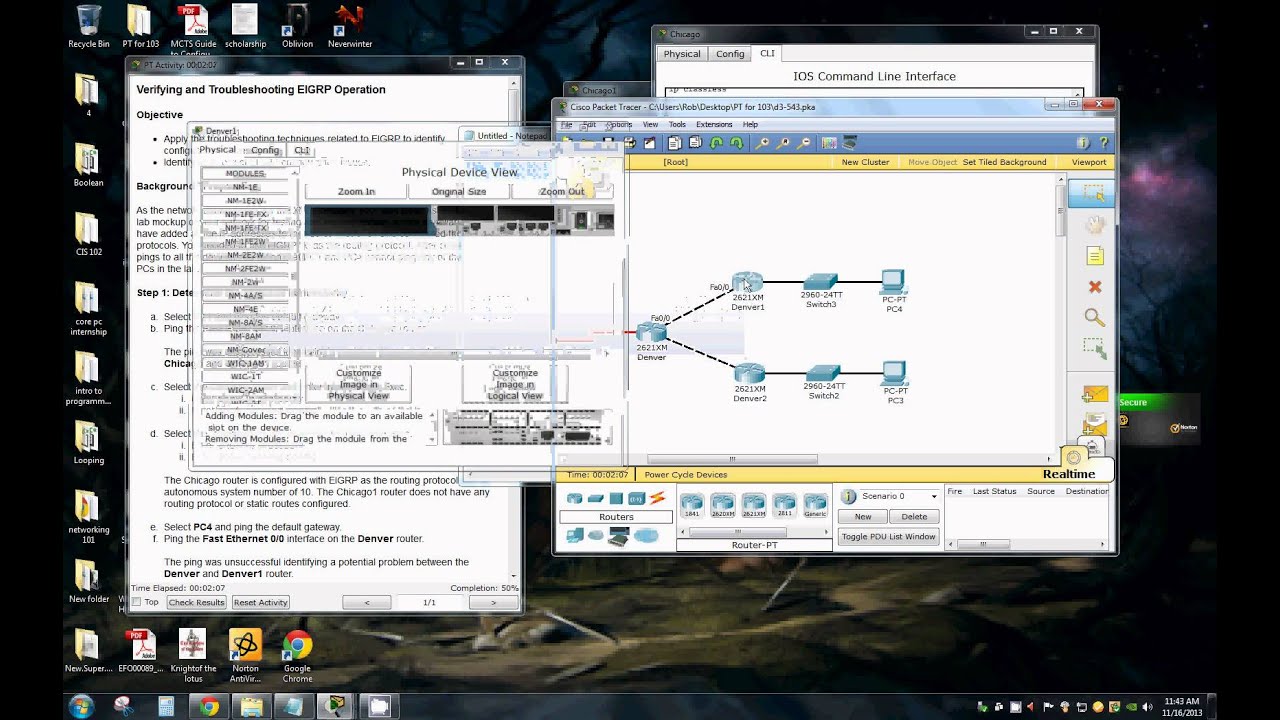Open the View menu in Packet Tracer
Image resolution: width=1280 pixels, height=720 pixels.
(650, 125)
